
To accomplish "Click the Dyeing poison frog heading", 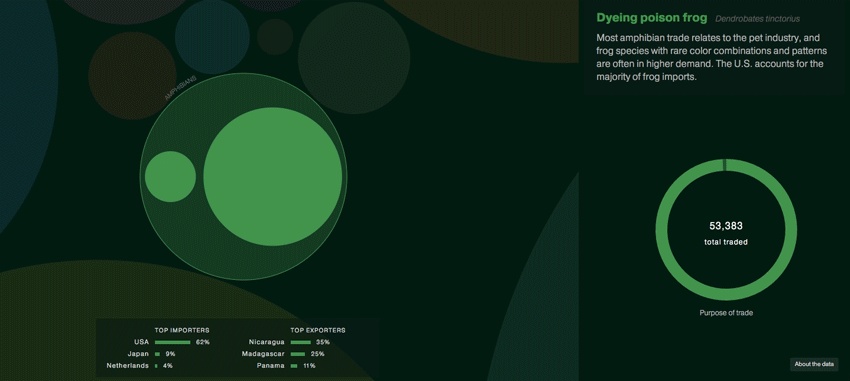I will (652, 18).
